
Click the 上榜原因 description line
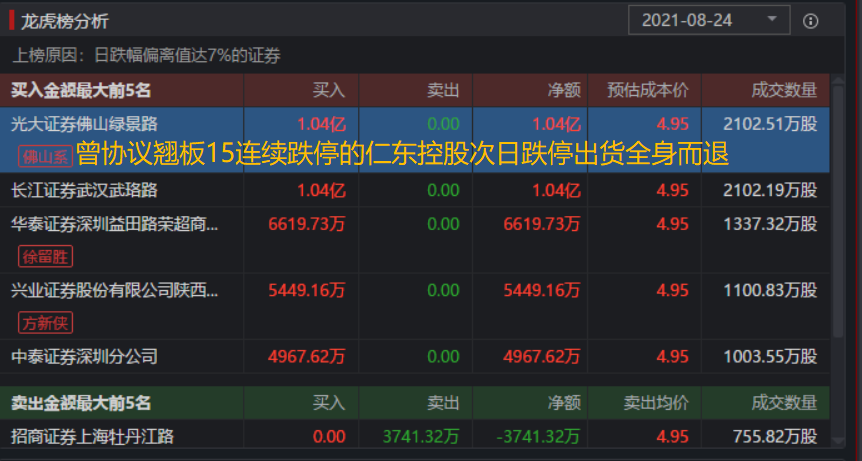click(x=146, y=55)
